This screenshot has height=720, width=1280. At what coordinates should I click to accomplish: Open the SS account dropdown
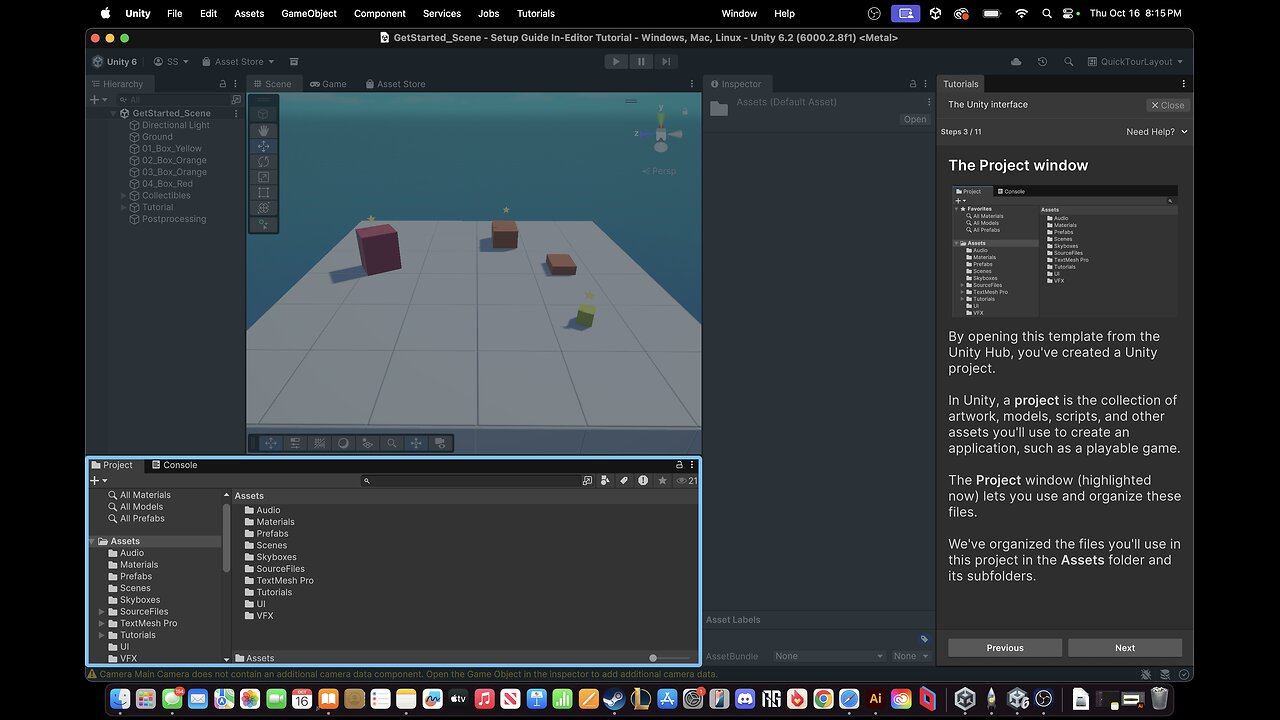click(x=171, y=62)
